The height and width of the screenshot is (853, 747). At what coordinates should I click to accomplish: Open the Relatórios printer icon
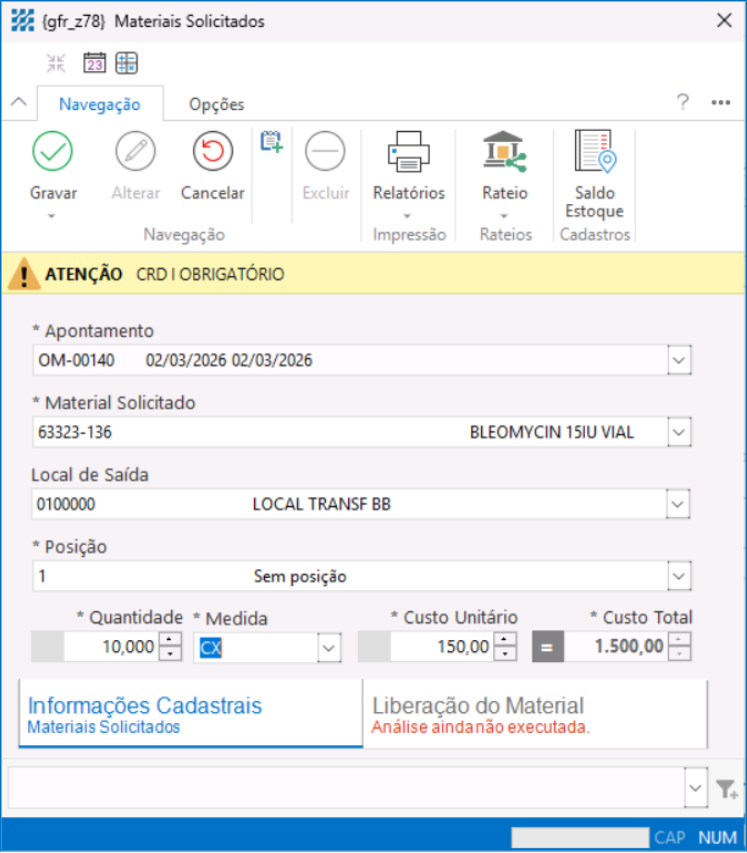coord(408,152)
